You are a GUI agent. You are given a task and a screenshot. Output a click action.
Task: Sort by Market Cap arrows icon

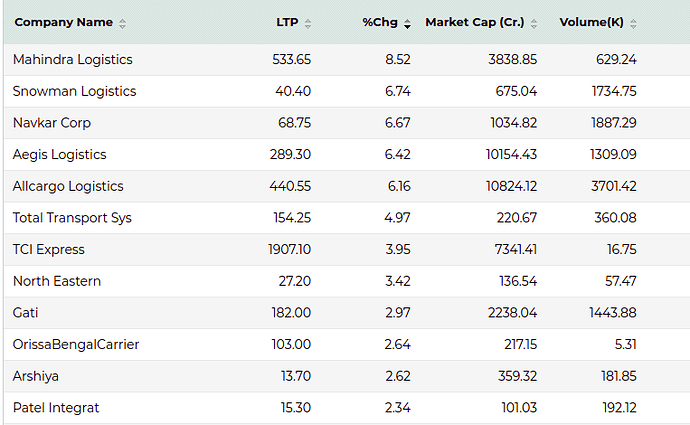click(x=534, y=24)
